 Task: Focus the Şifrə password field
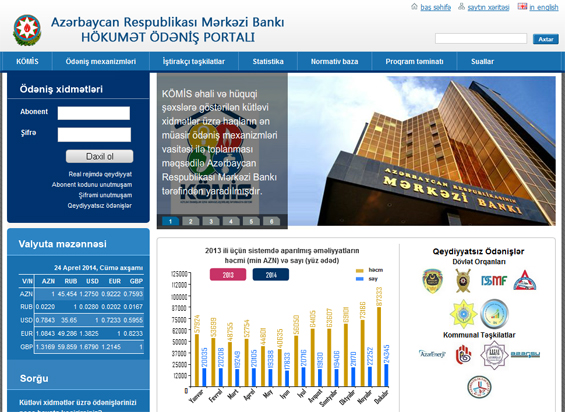(x=94, y=134)
